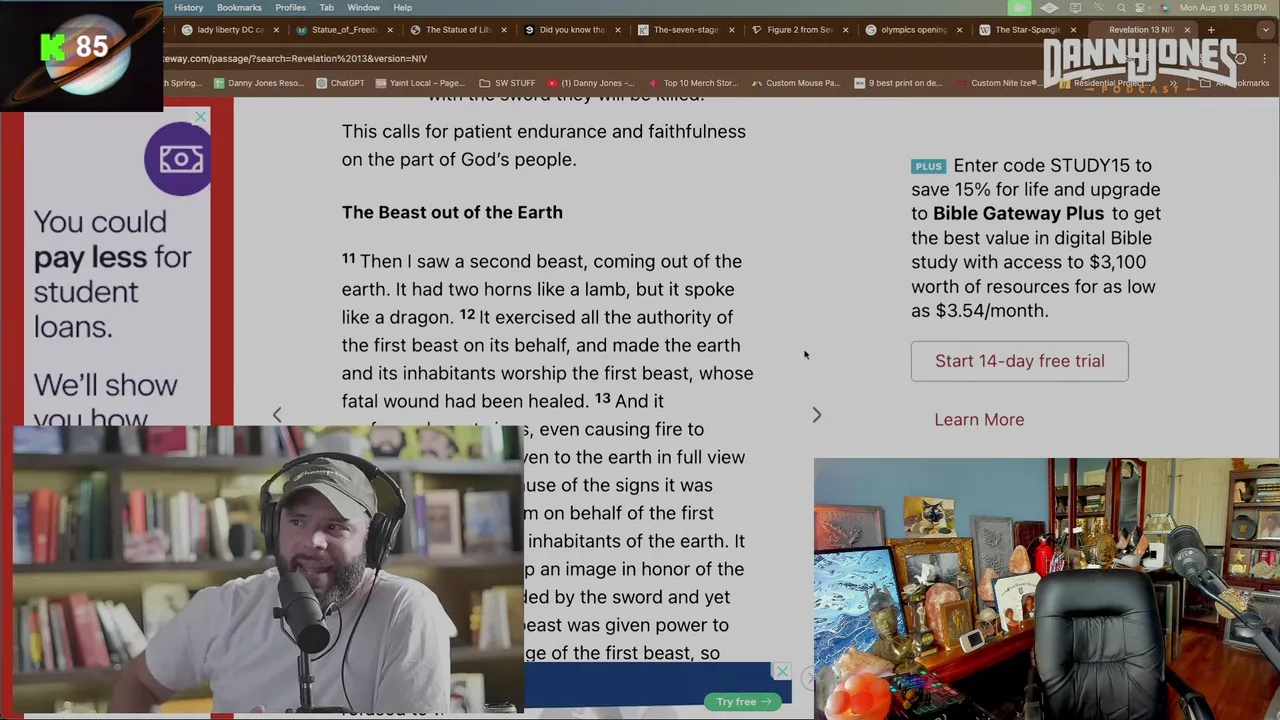
Task: Close the student loans ad
Action: pos(200,118)
